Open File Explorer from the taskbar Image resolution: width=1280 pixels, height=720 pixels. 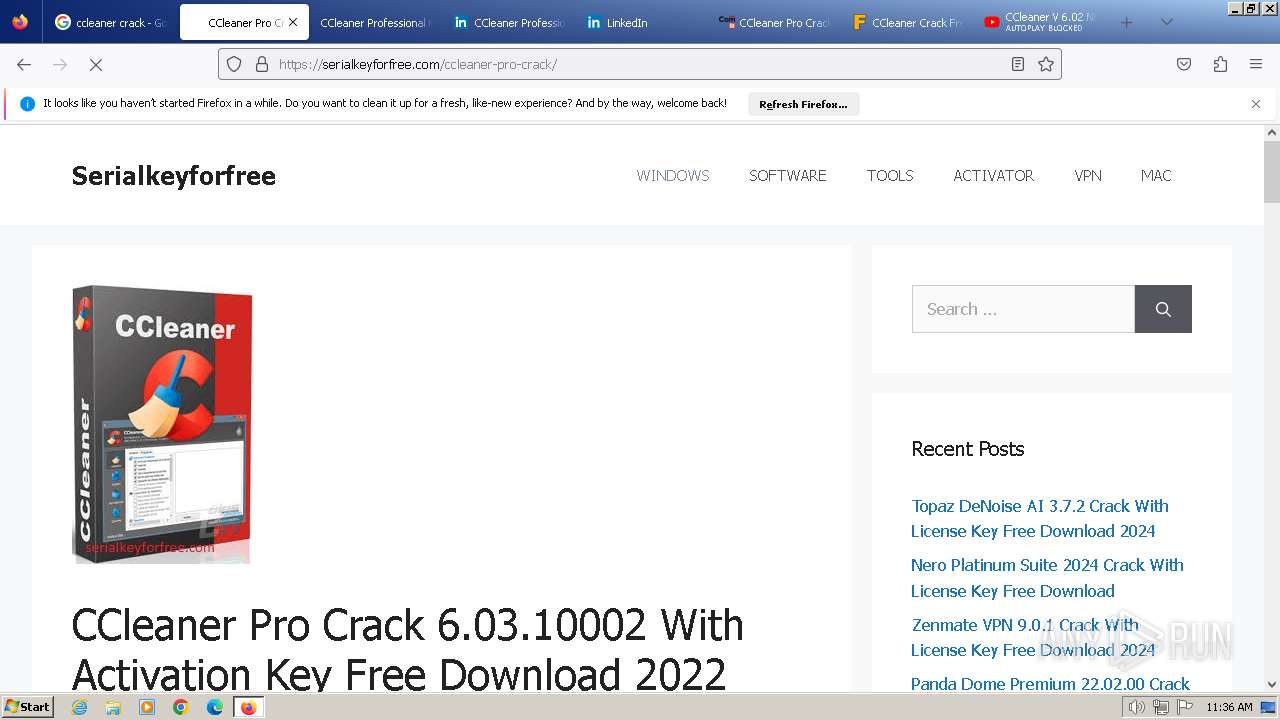pos(113,707)
